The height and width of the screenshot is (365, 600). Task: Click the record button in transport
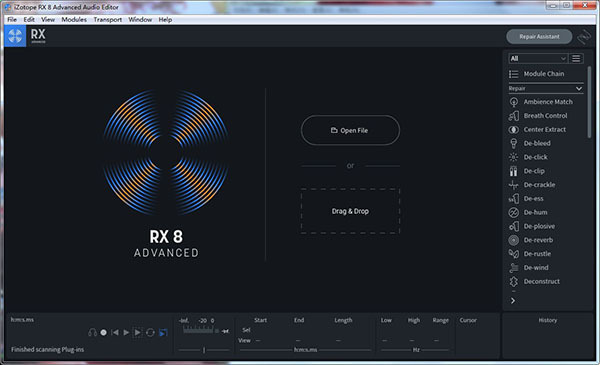click(103, 332)
